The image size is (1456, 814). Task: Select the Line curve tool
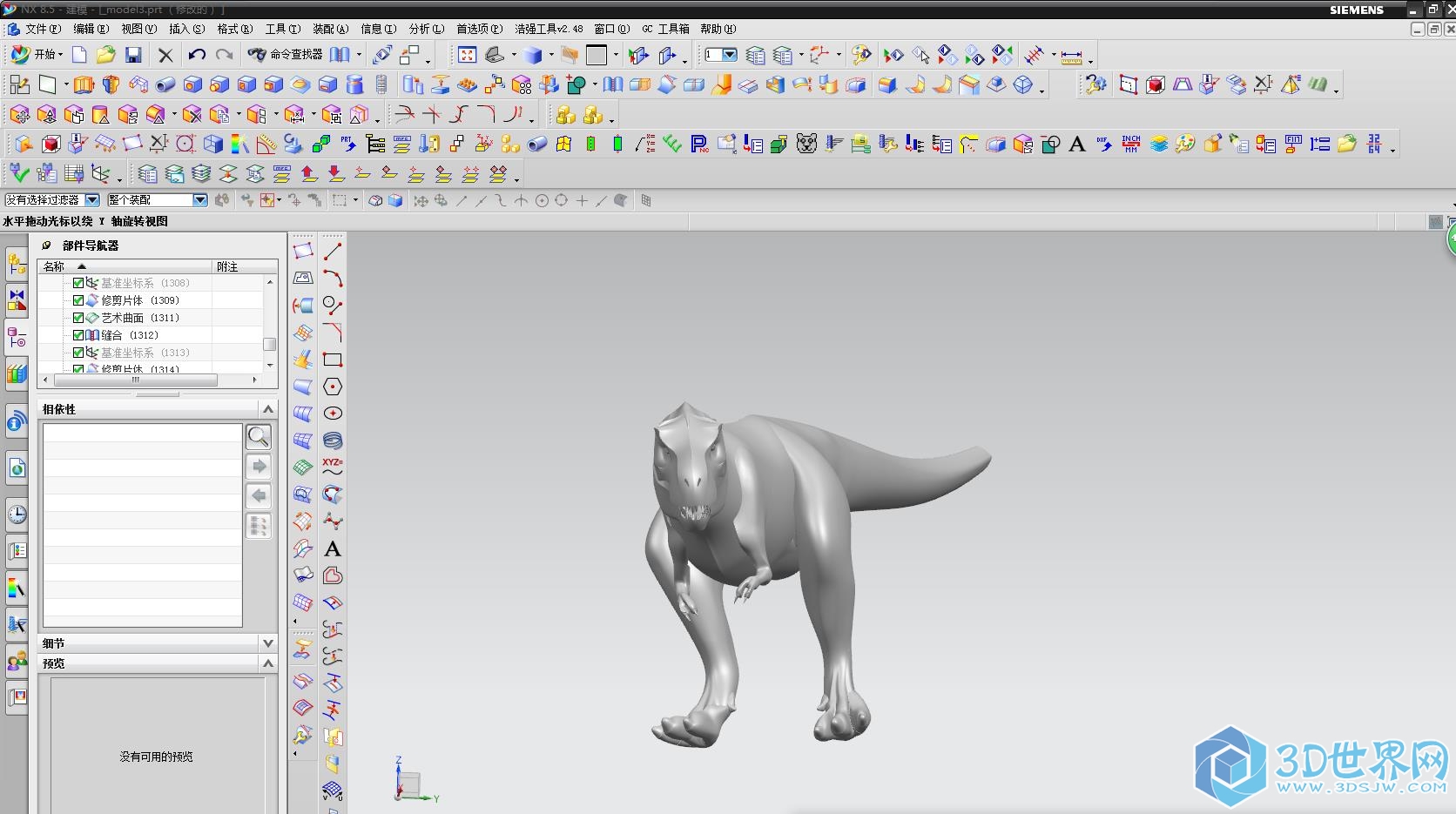(x=333, y=252)
